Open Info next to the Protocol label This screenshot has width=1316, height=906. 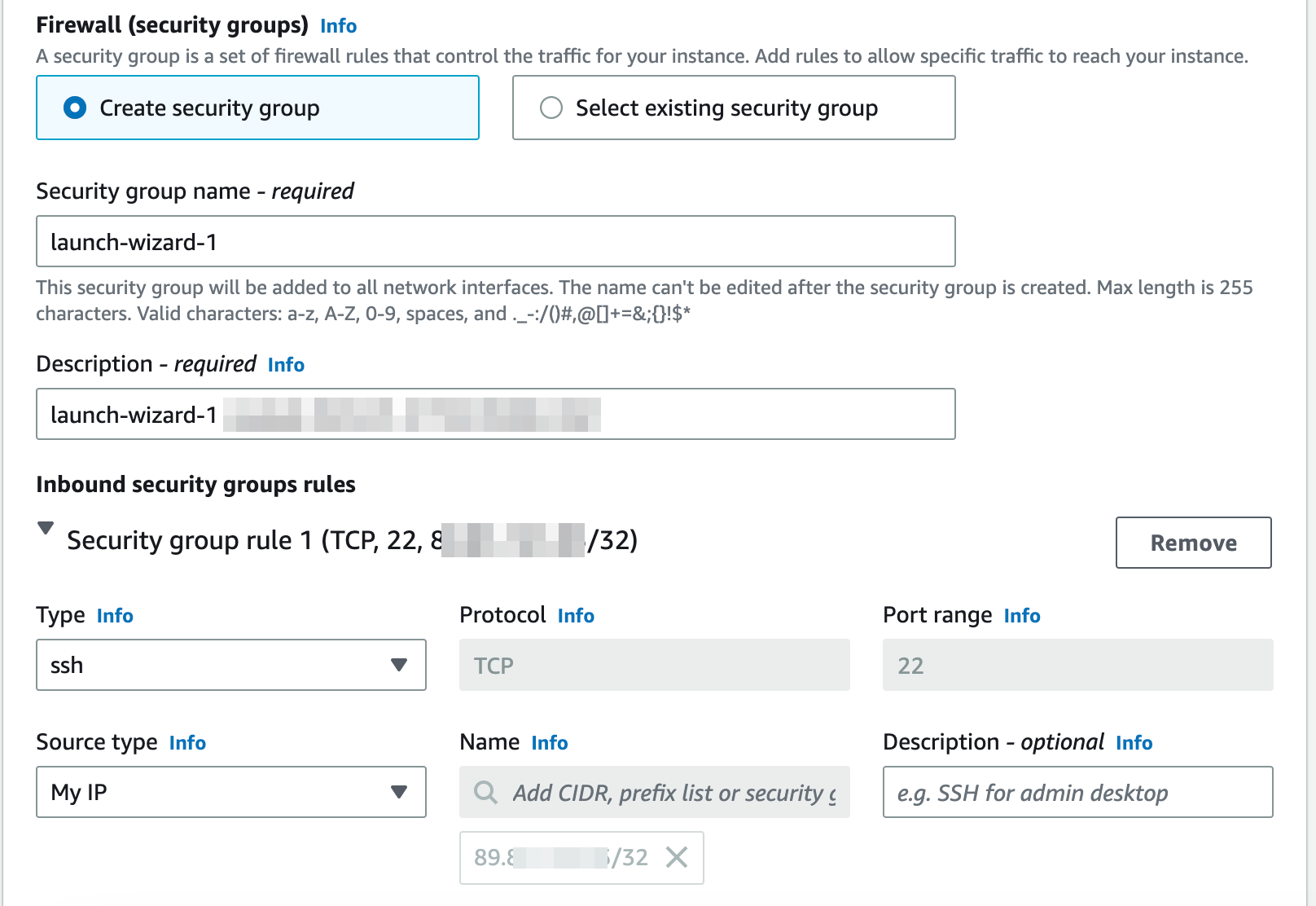click(575, 616)
